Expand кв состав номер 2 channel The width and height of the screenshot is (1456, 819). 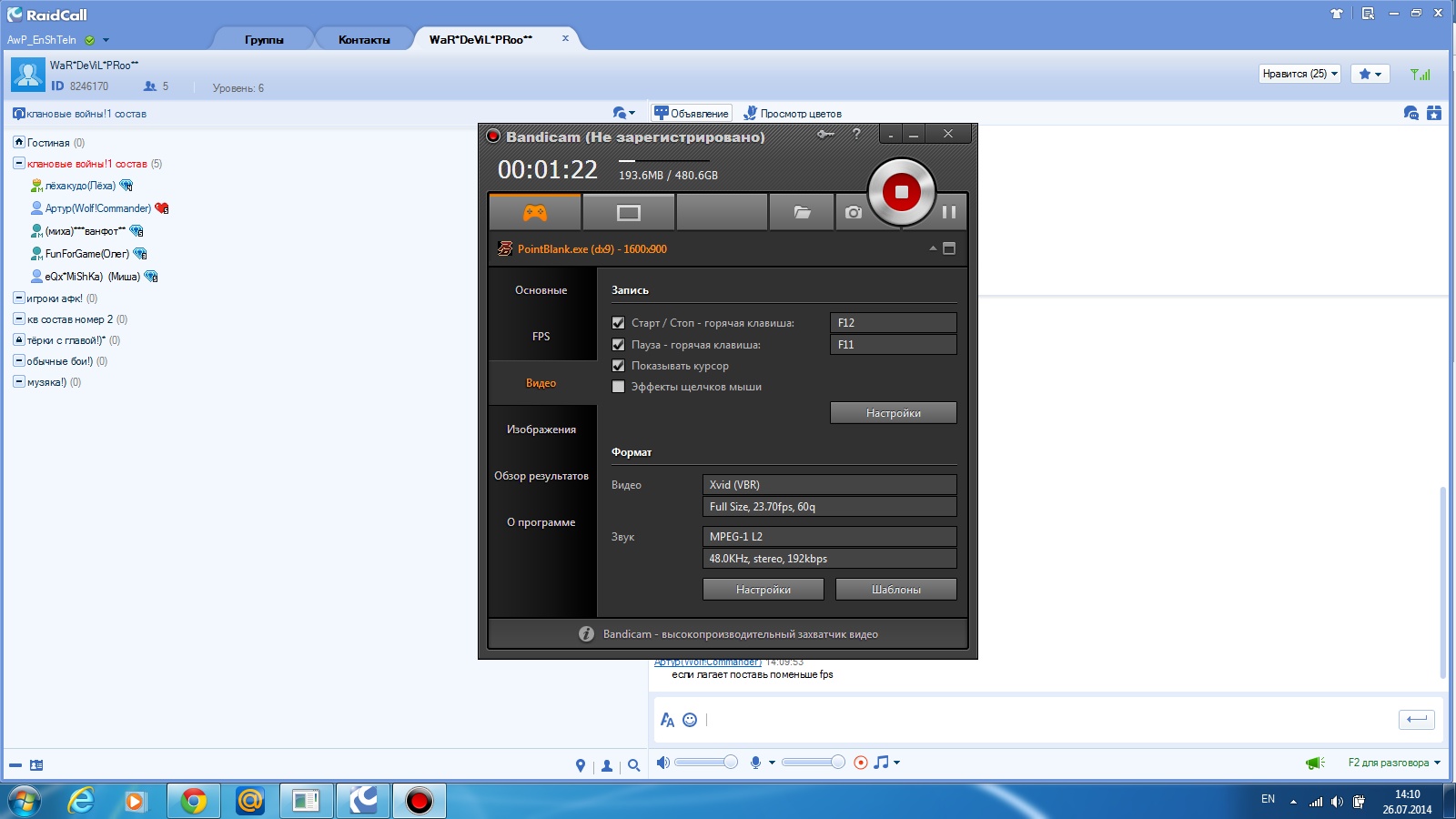(x=19, y=318)
